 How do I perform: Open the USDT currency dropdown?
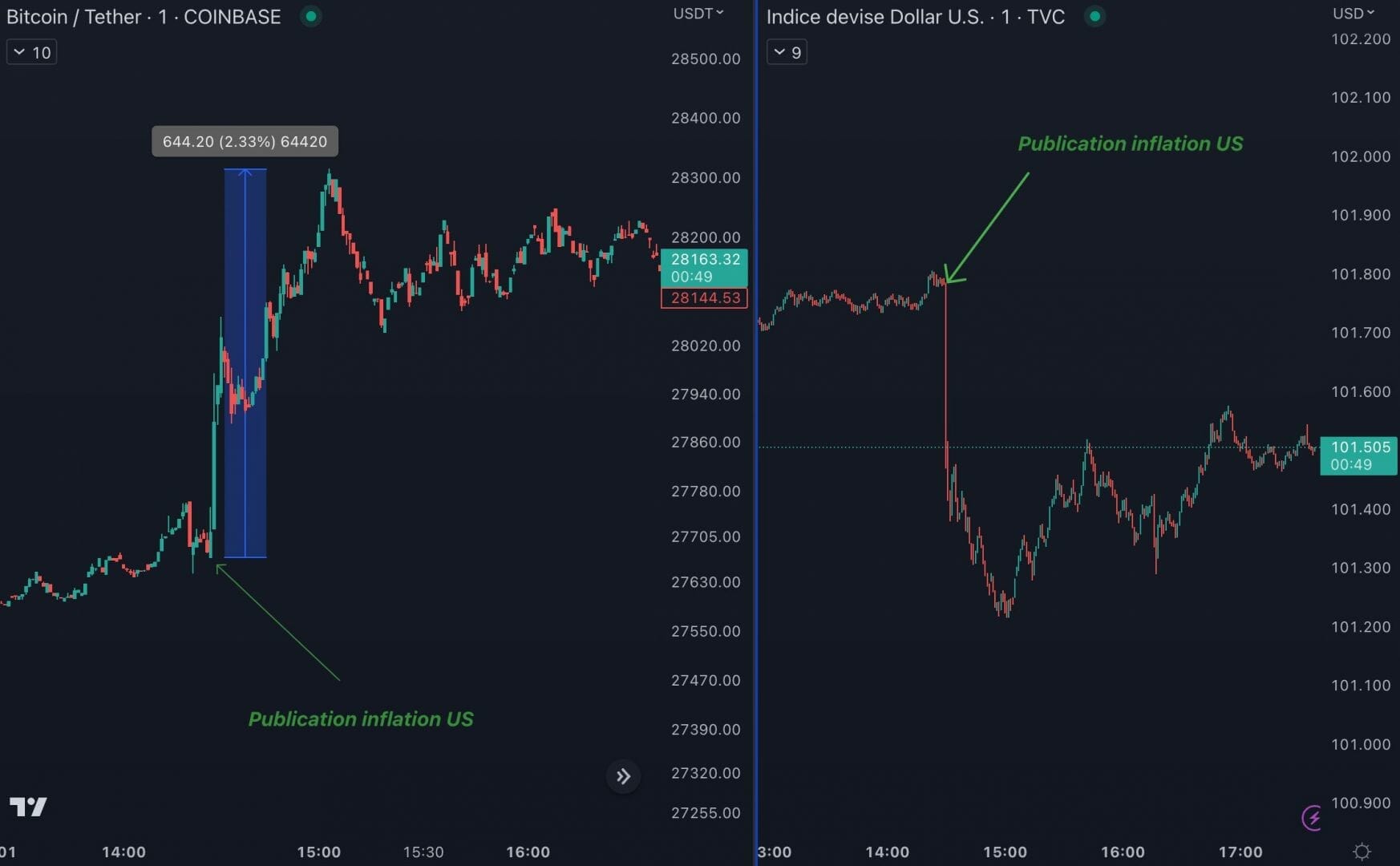click(x=698, y=14)
